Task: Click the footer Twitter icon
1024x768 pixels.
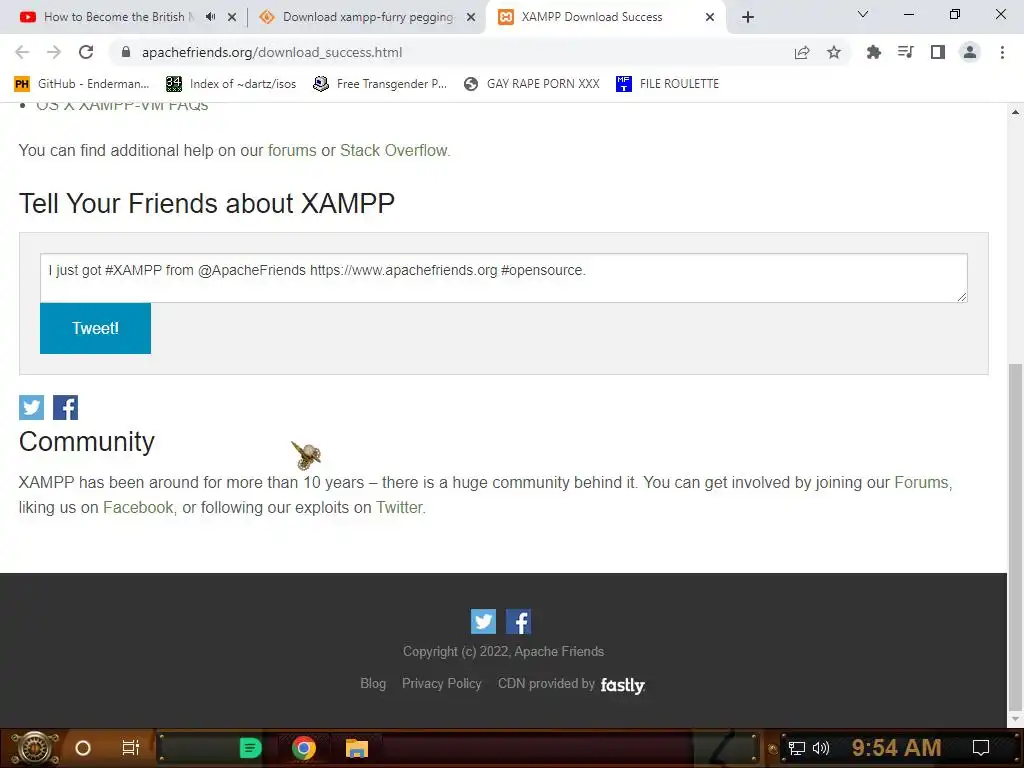Action: click(x=483, y=622)
